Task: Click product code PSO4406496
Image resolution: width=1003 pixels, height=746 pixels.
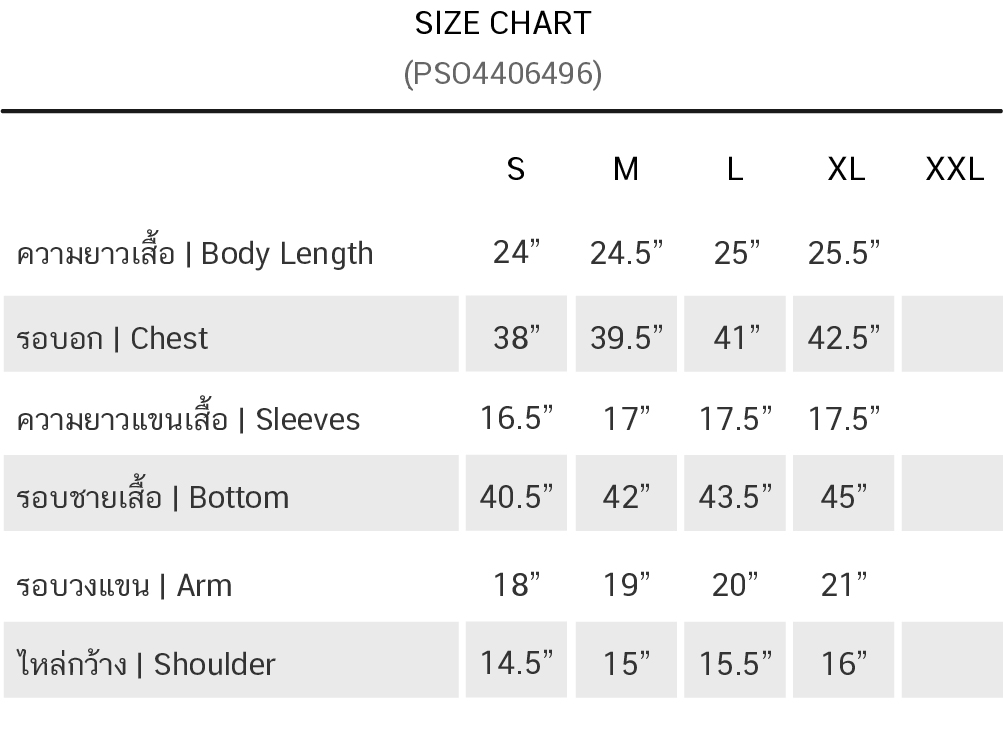Action: tap(503, 73)
